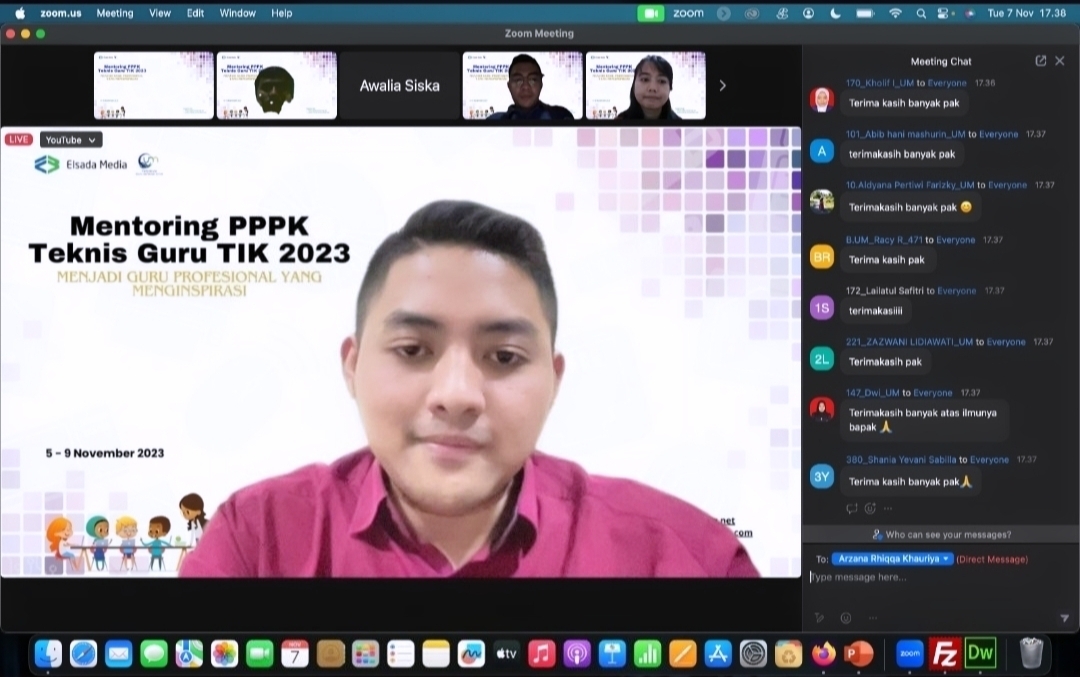Toggle Wi-Fi from the menu bar icon

pos(895,13)
